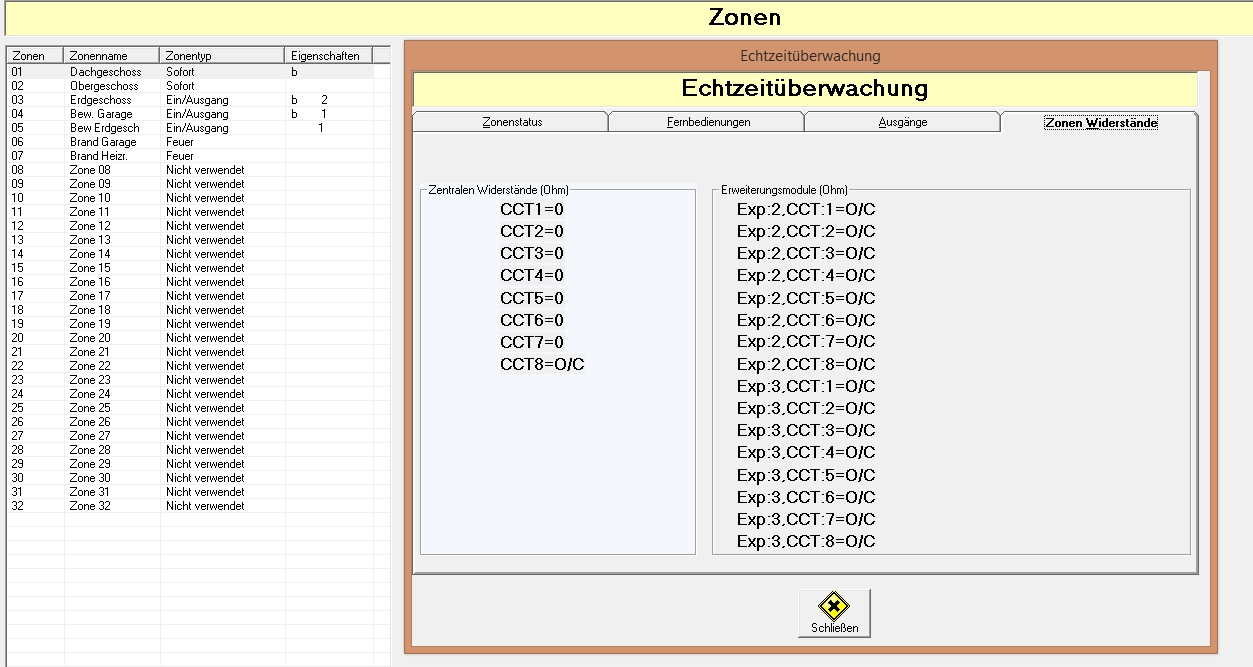Select the Ausgänge tab
This screenshot has width=1253, height=667.
pos(902,122)
